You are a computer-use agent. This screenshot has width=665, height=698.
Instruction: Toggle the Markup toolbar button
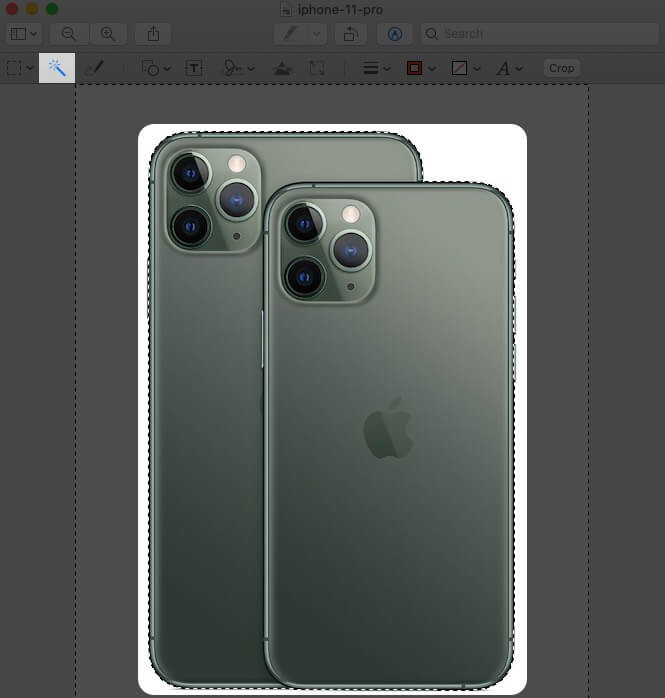[395, 34]
